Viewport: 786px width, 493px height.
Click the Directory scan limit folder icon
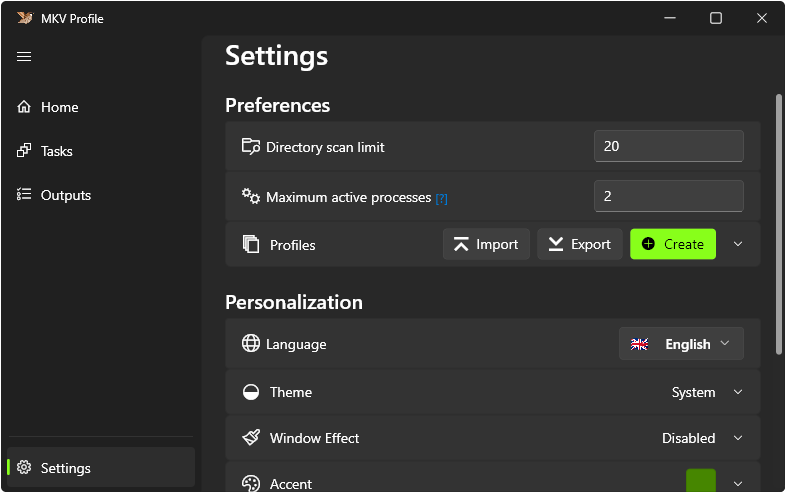[x=251, y=146]
